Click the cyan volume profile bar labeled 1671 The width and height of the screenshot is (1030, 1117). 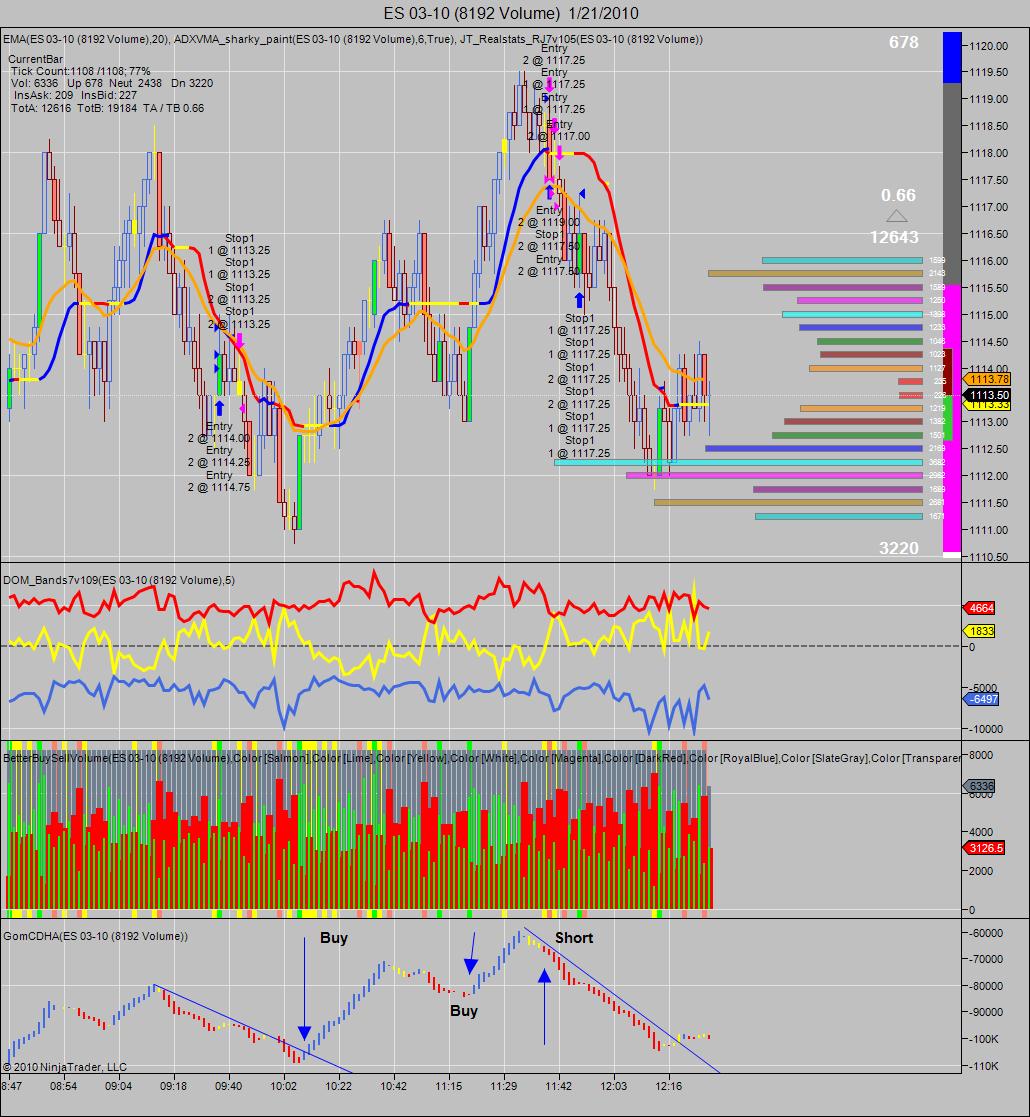click(x=838, y=516)
